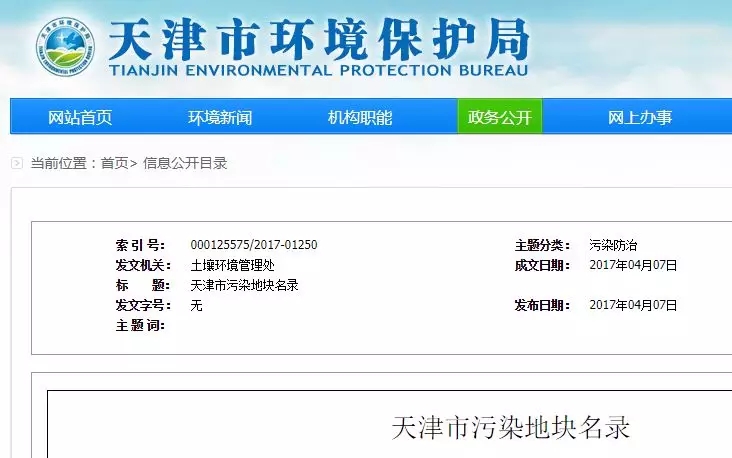Switch to the highlighted 政务公开 tab
Image resolution: width=732 pixels, height=458 pixels.
point(499,117)
